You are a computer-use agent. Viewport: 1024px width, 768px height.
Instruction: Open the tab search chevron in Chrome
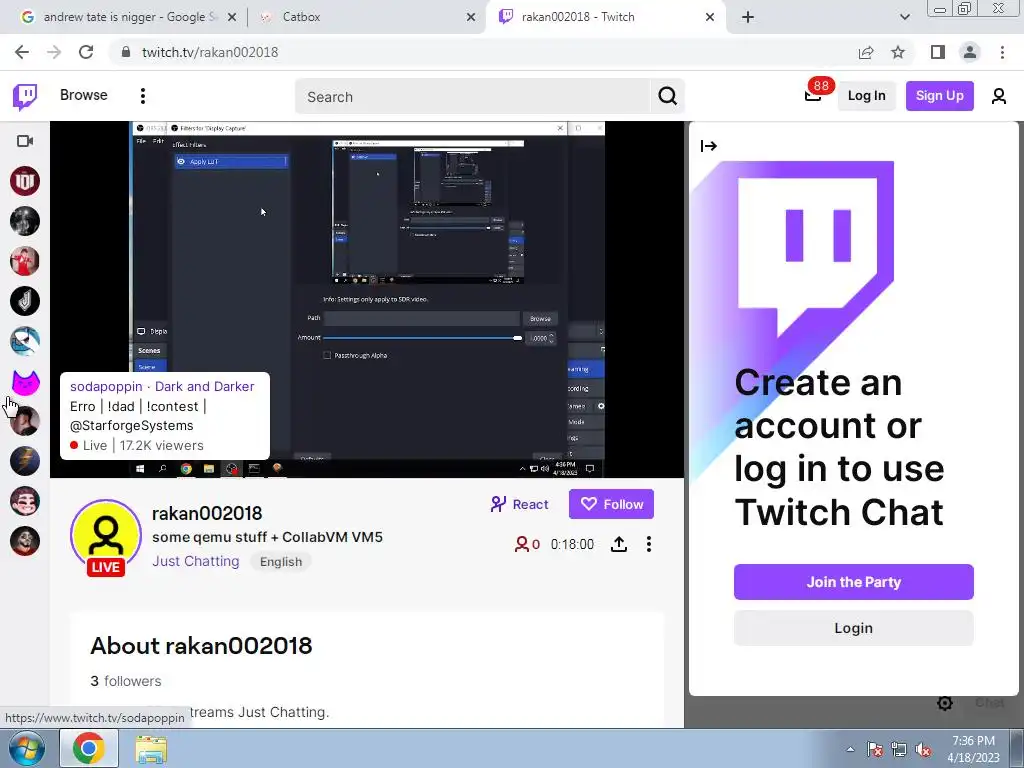[904, 17]
